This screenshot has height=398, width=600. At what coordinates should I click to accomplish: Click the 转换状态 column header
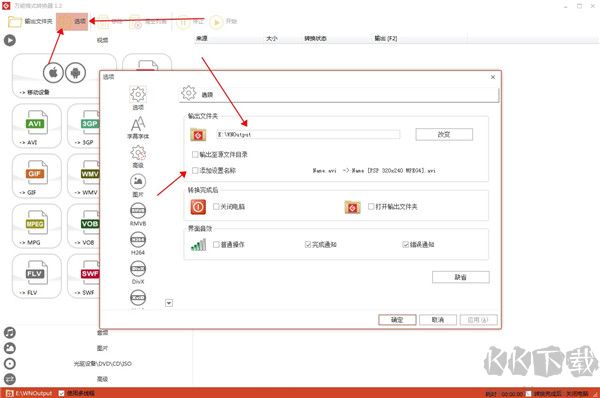pyautogui.click(x=315, y=38)
